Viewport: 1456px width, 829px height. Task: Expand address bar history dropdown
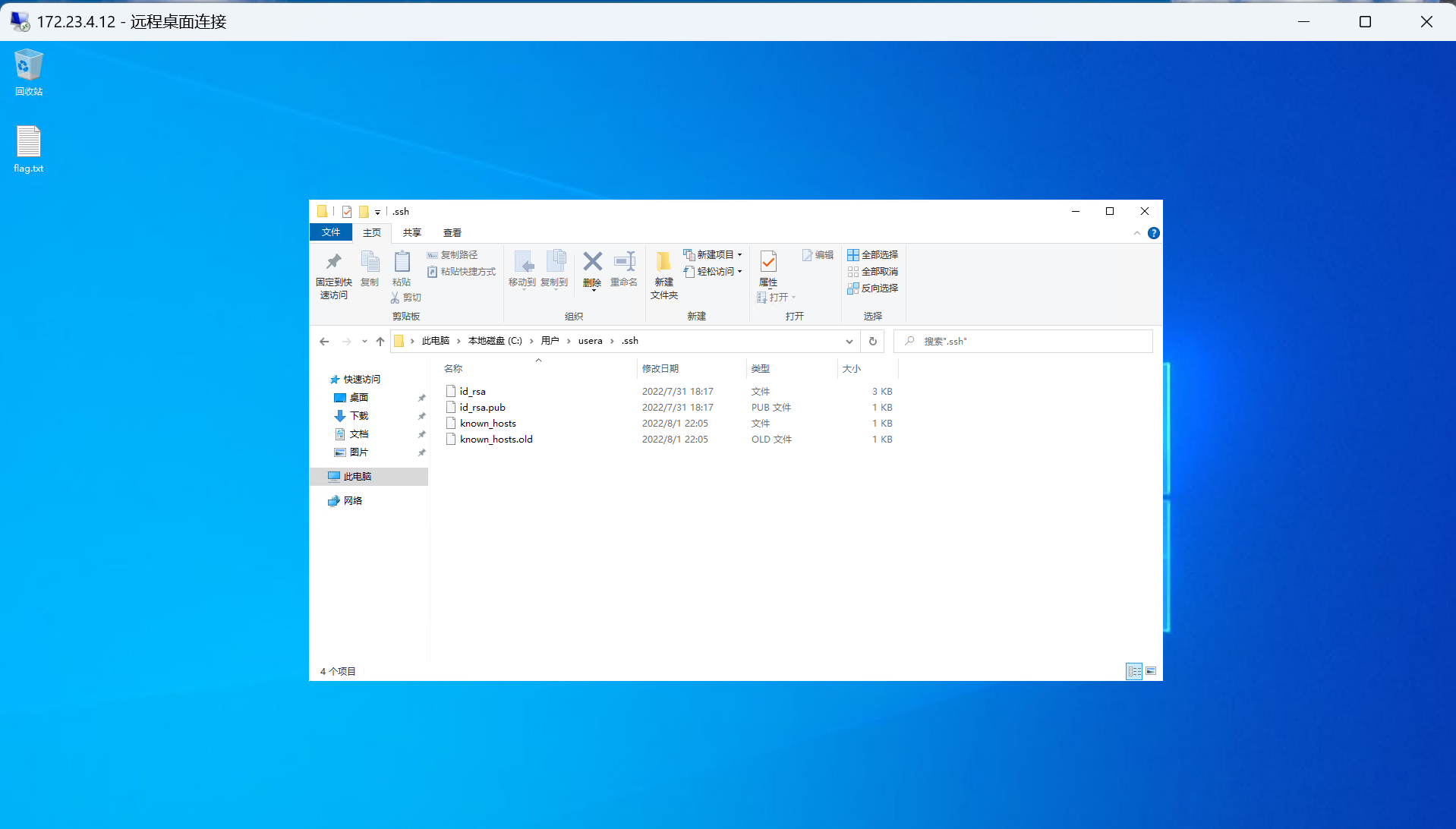(849, 342)
